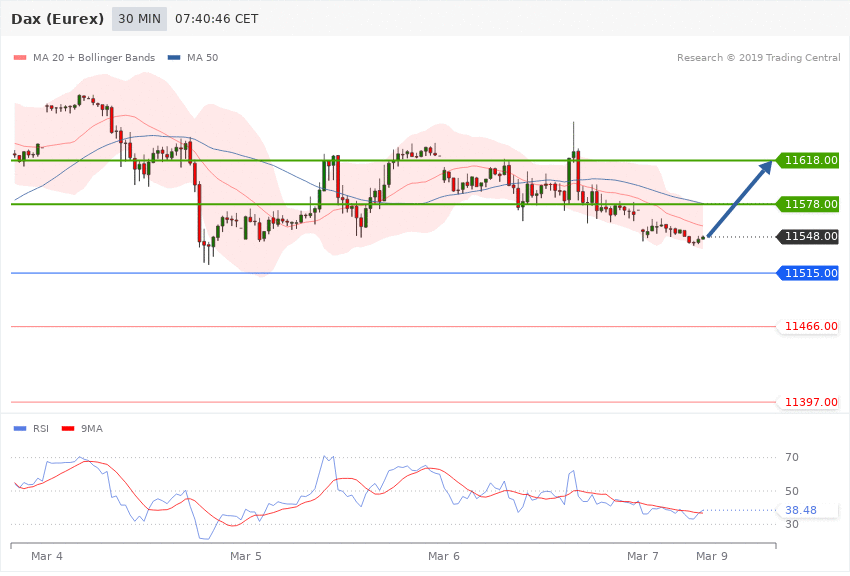Click the pink MA 20 legend swatch
The width and height of the screenshot is (850, 576).
click(20, 57)
